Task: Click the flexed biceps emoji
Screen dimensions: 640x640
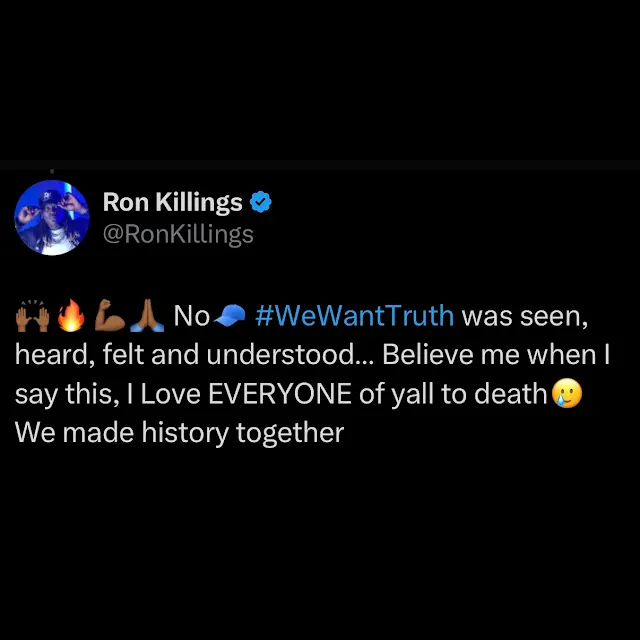Action: pos(110,315)
